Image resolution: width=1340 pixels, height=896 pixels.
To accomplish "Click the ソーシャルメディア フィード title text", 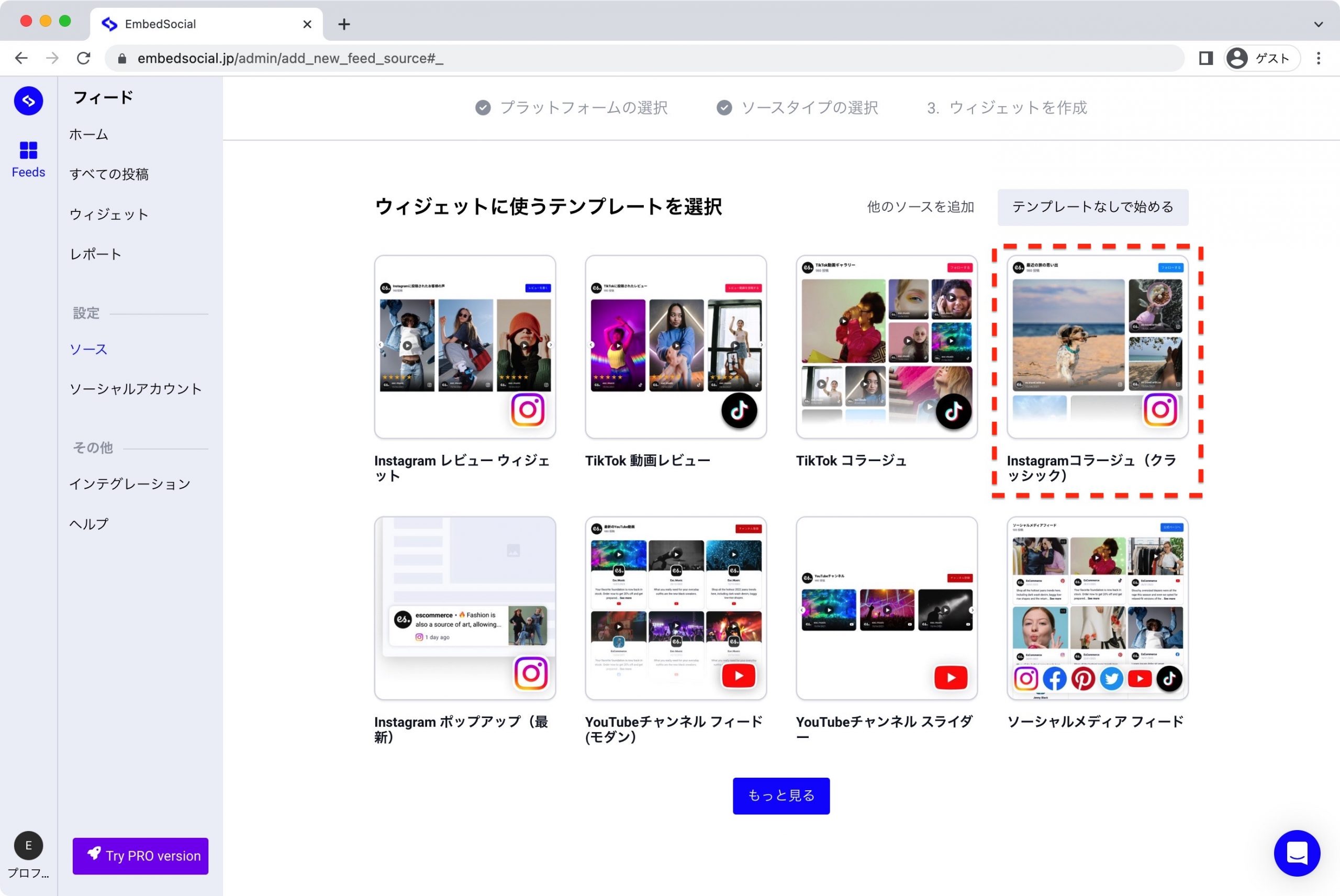I will click(x=1095, y=722).
